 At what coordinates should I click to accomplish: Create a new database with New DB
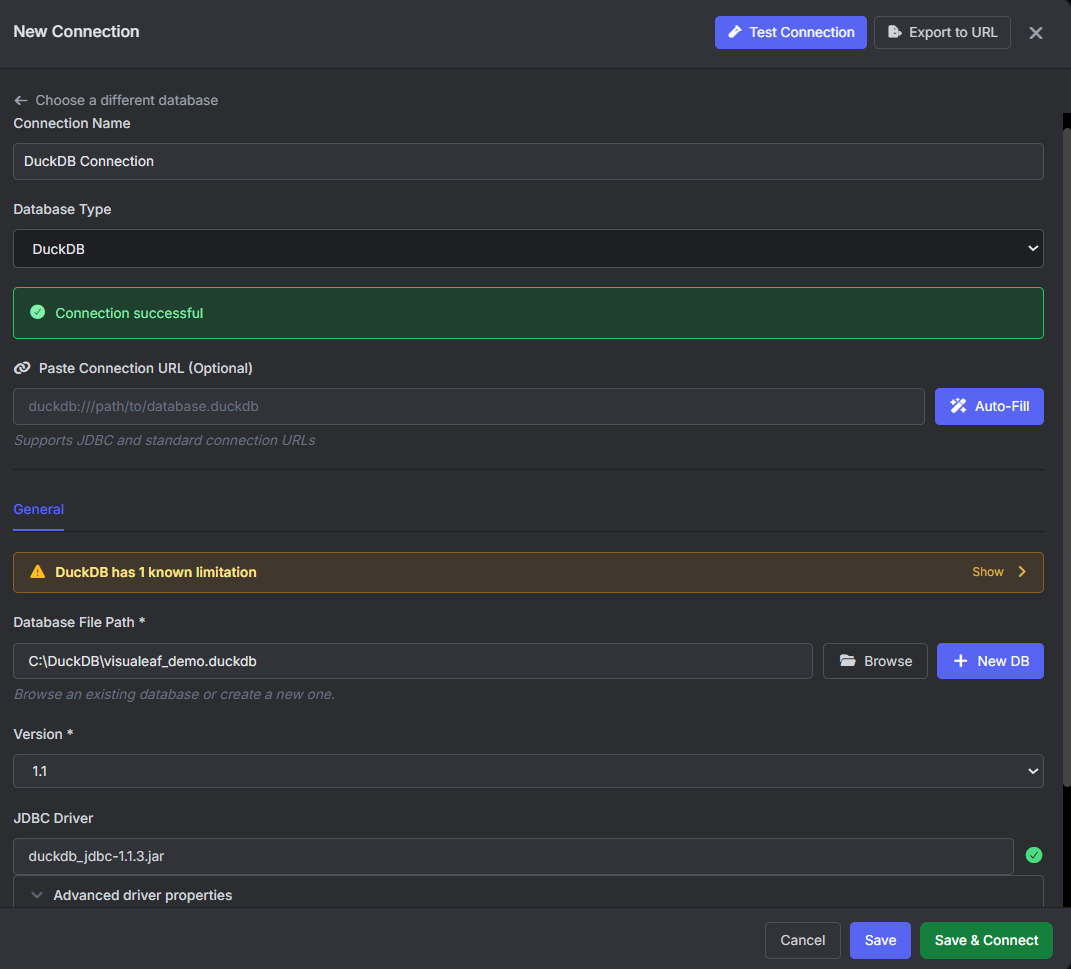990,661
